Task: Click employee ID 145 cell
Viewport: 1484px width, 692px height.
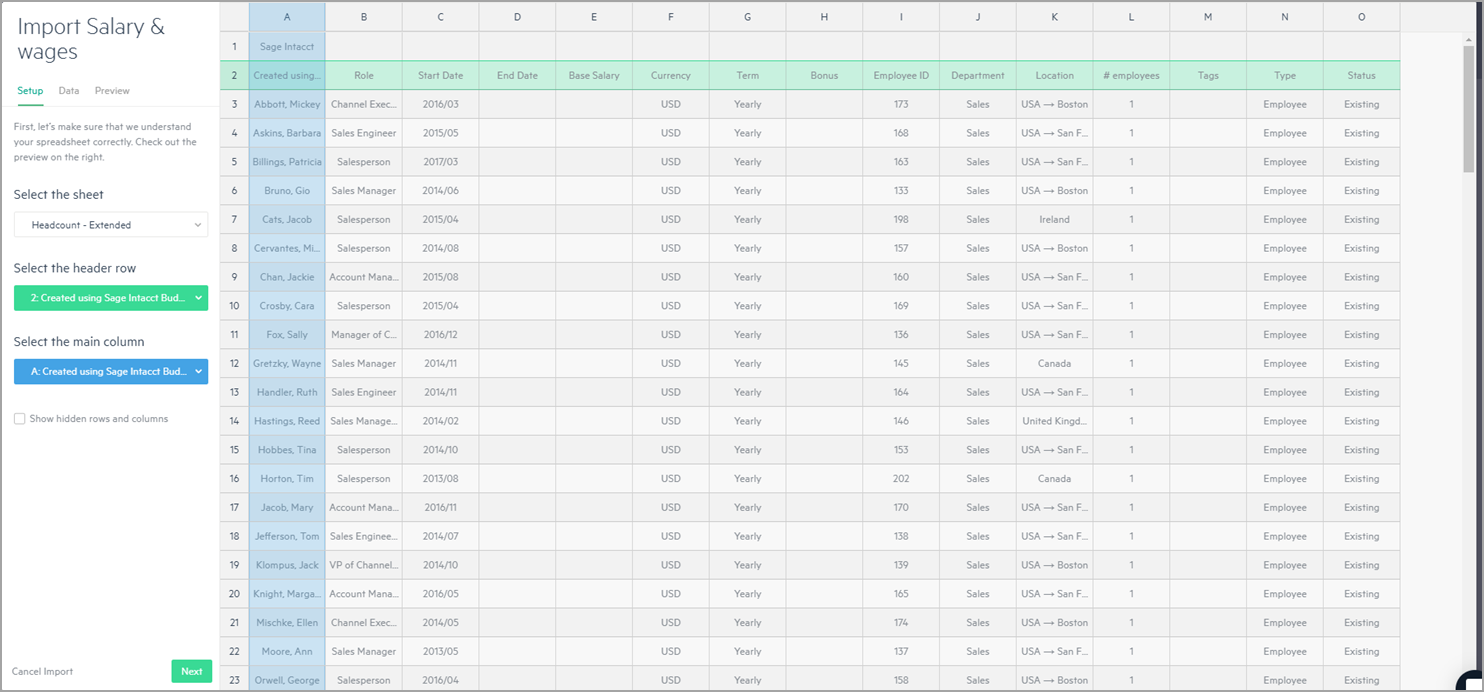Action: point(901,364)
